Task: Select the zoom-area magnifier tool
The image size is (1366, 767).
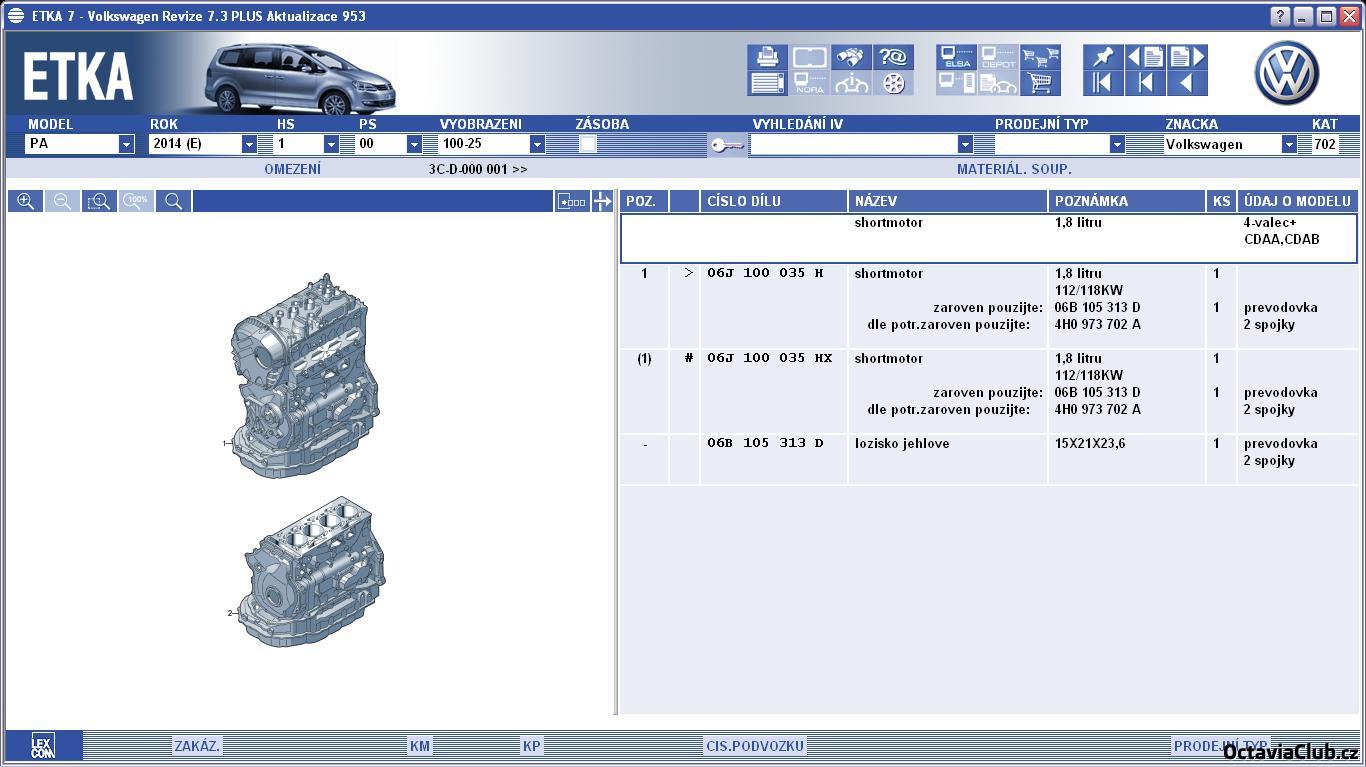Action: [99, 201]
